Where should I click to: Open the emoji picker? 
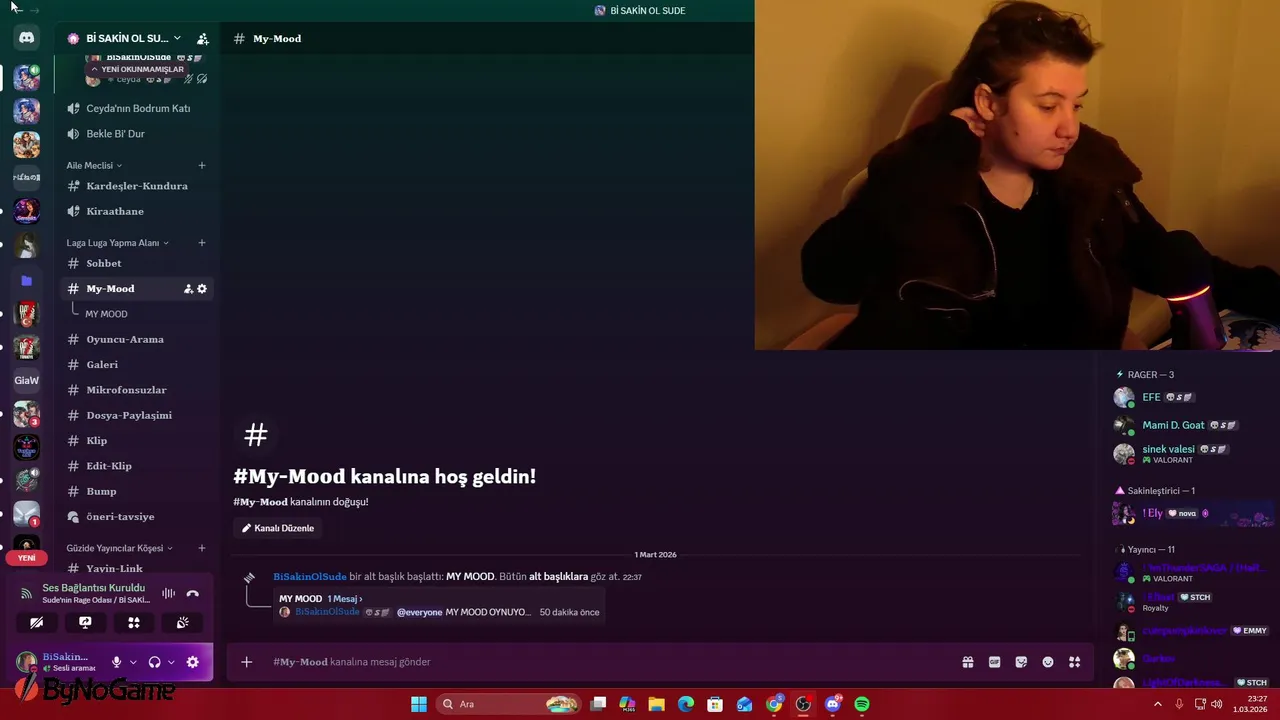tap(1048, 662)
